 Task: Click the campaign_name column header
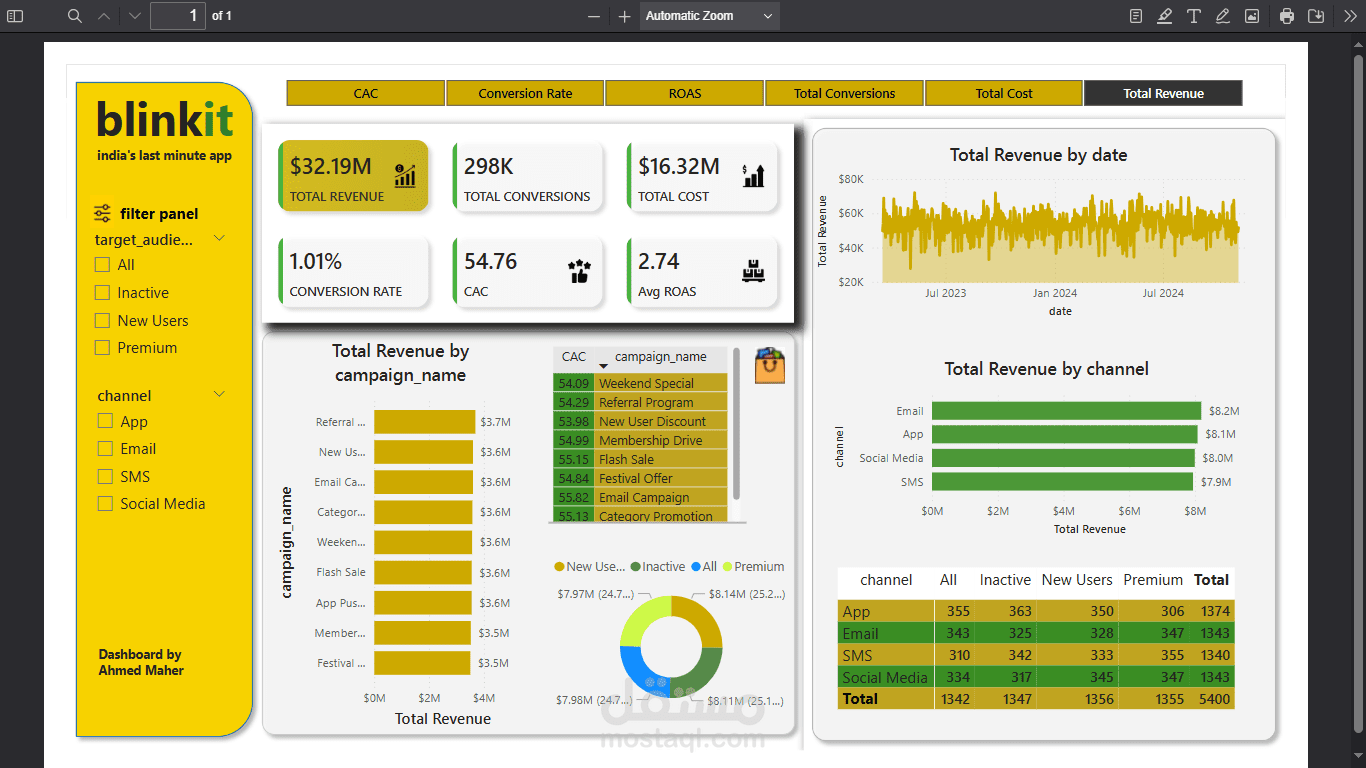point(660,357)
